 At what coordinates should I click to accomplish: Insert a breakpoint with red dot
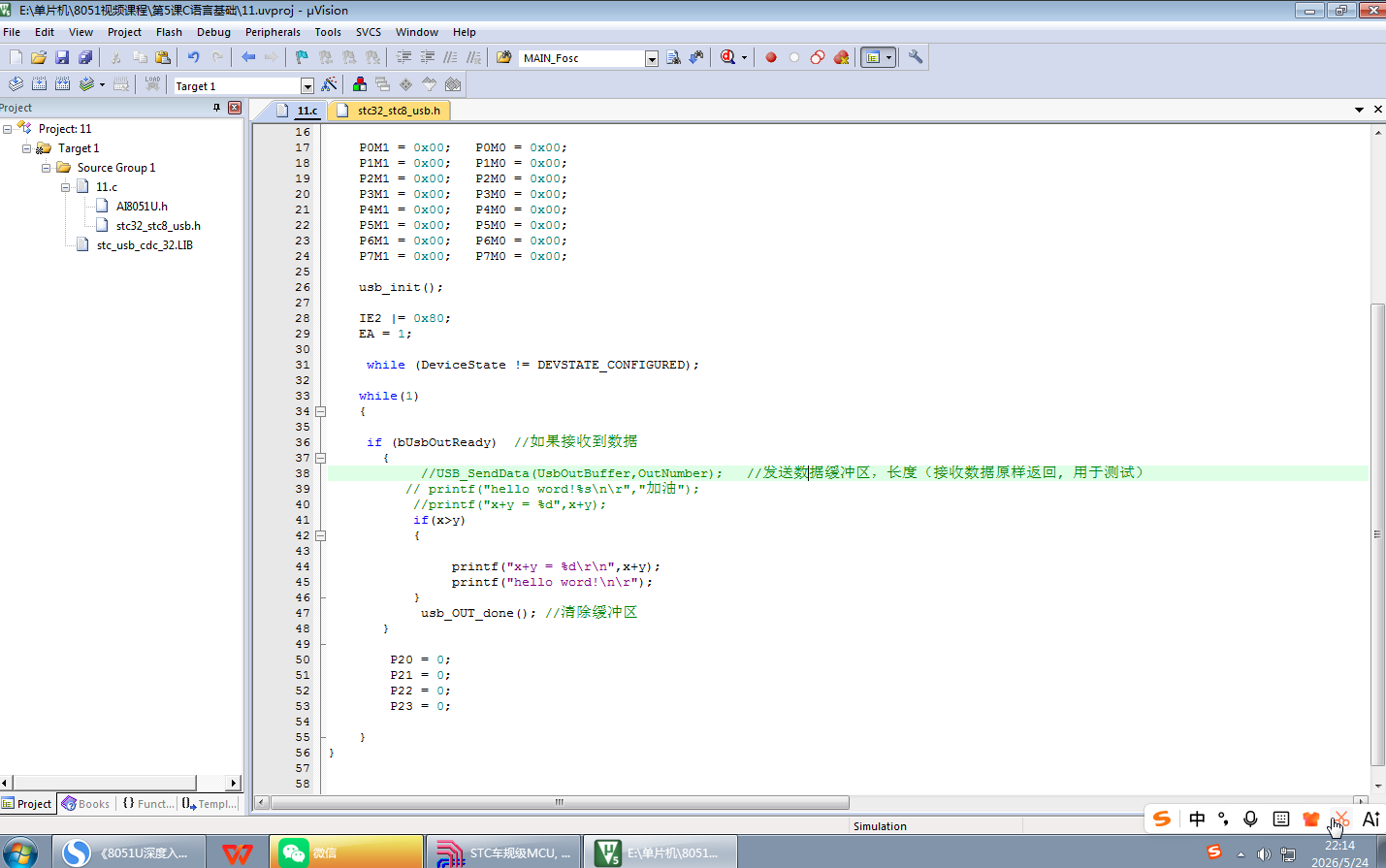[771, 57]
